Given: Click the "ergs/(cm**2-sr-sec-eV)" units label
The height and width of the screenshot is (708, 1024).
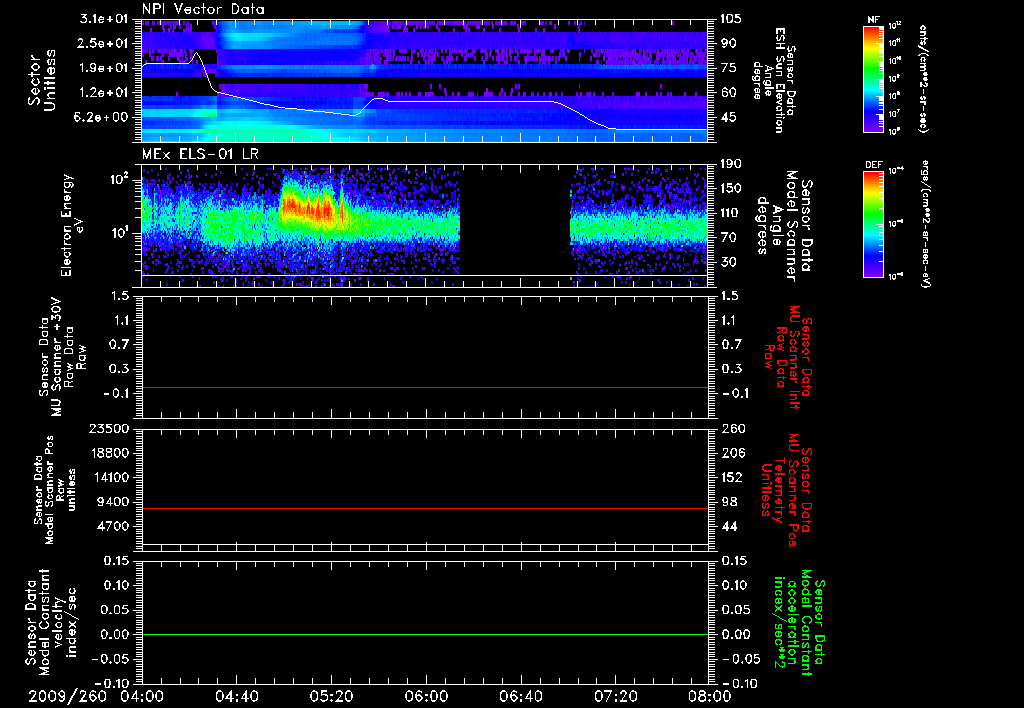Looking at the screenshot, I should point(925,224).
